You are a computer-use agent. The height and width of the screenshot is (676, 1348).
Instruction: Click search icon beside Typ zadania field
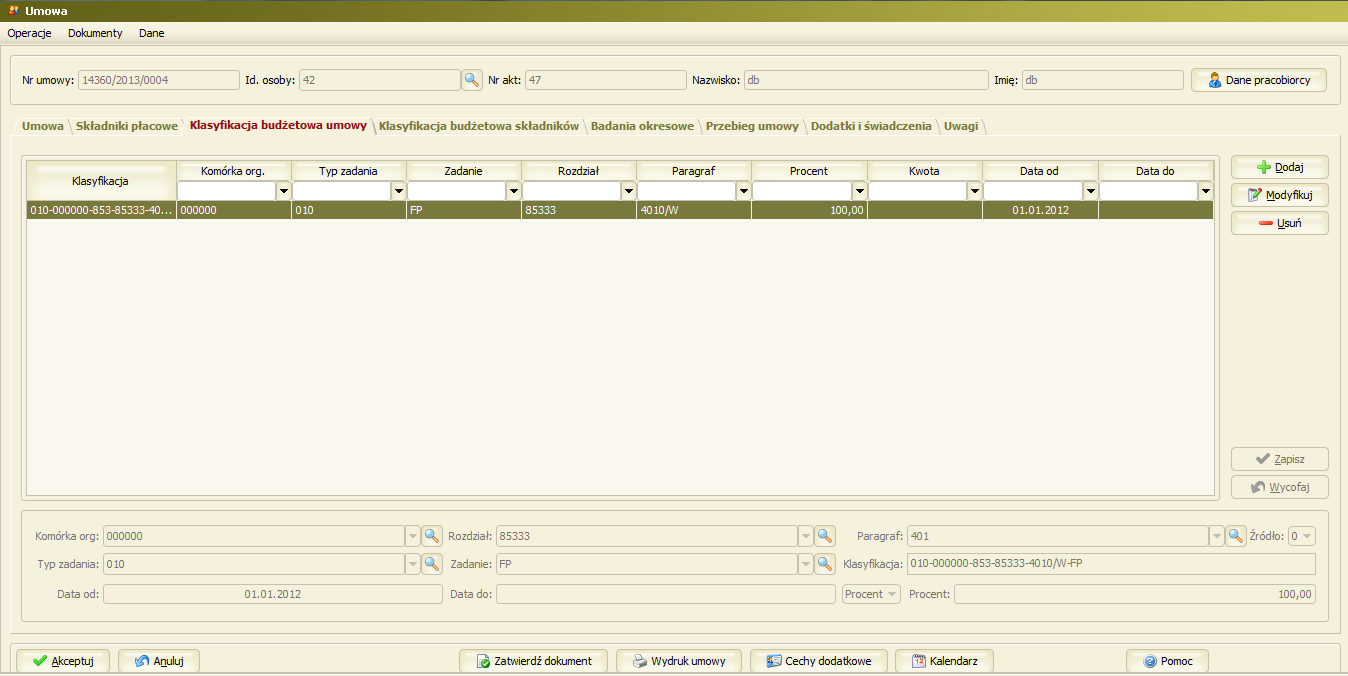pos(432,564)
